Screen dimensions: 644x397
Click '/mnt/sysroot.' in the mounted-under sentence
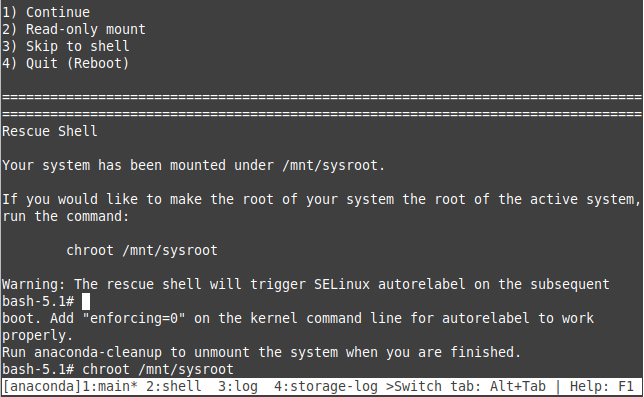tap(334, 165)
